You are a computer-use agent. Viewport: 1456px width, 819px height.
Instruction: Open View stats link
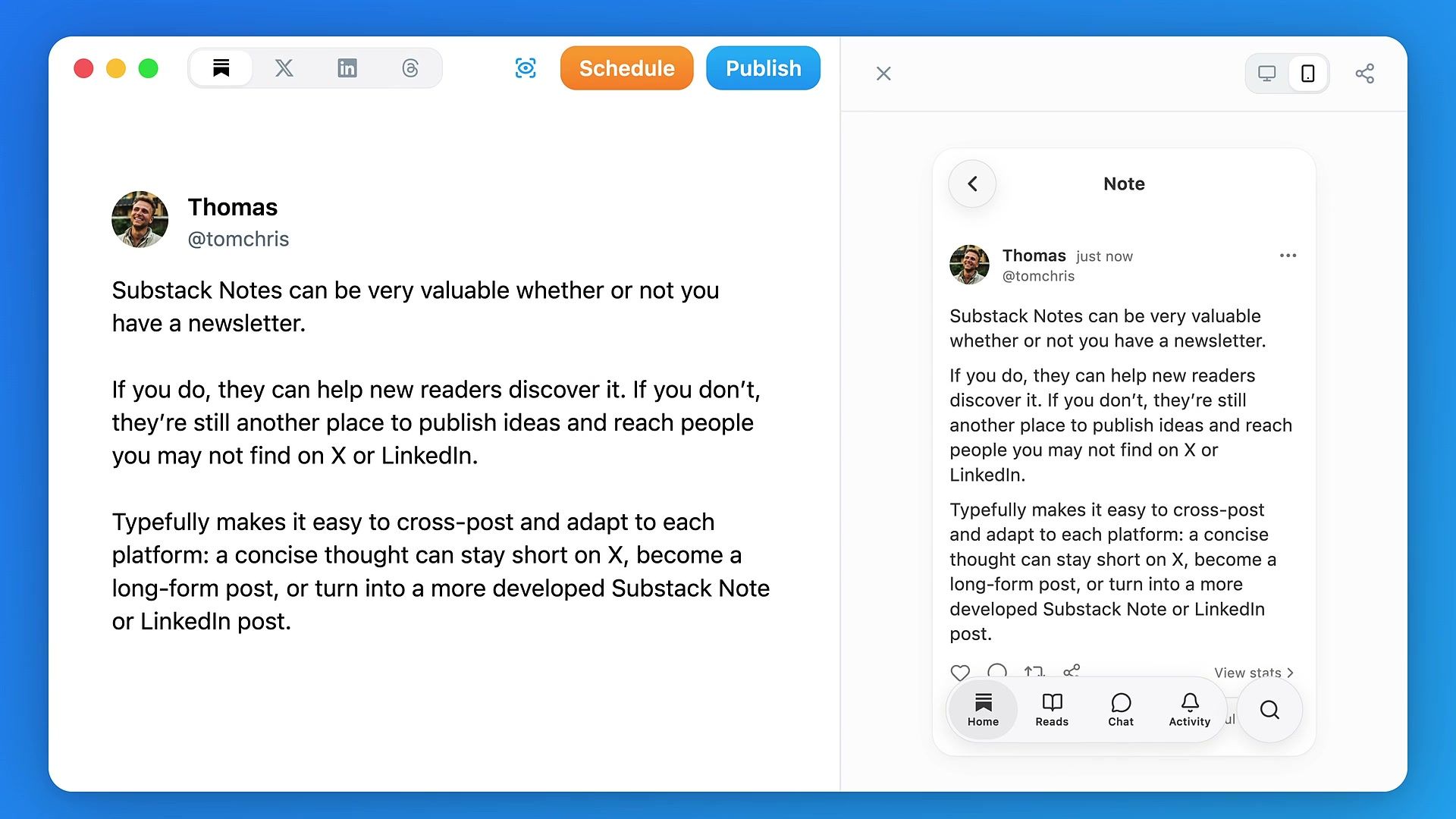click(x=1254, y=673)
